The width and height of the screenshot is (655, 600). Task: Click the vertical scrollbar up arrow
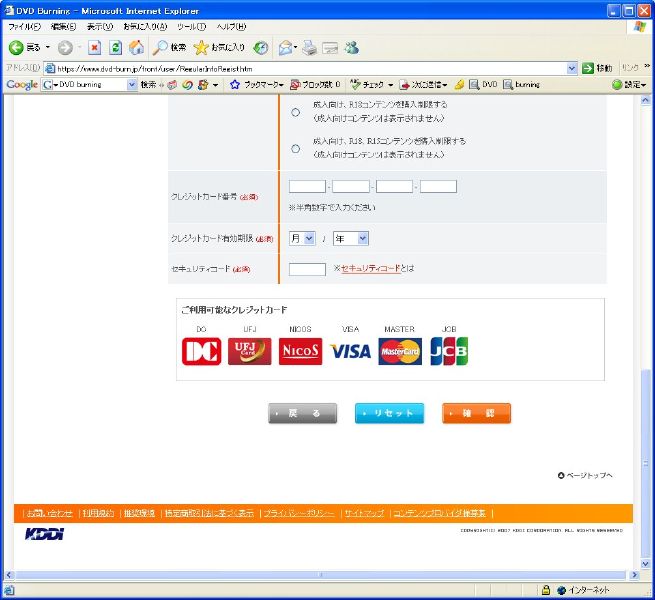click(x=645, y=100)
